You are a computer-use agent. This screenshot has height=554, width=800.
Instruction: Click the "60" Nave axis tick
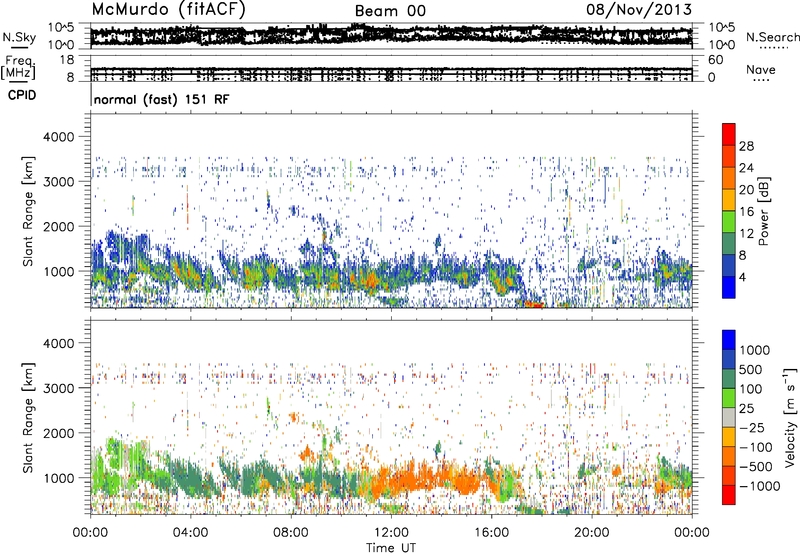pyautogui.click(x=716, y=60)
